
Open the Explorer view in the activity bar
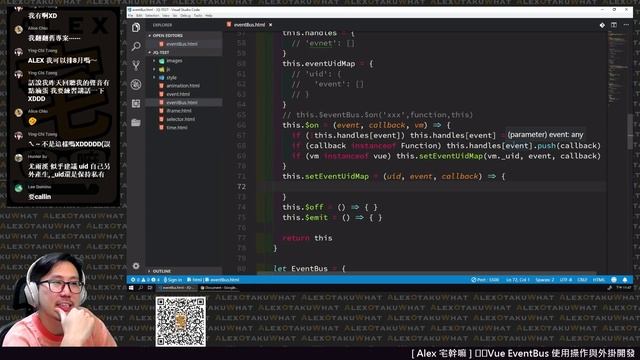pyautogui.click(x=136, y=27)
